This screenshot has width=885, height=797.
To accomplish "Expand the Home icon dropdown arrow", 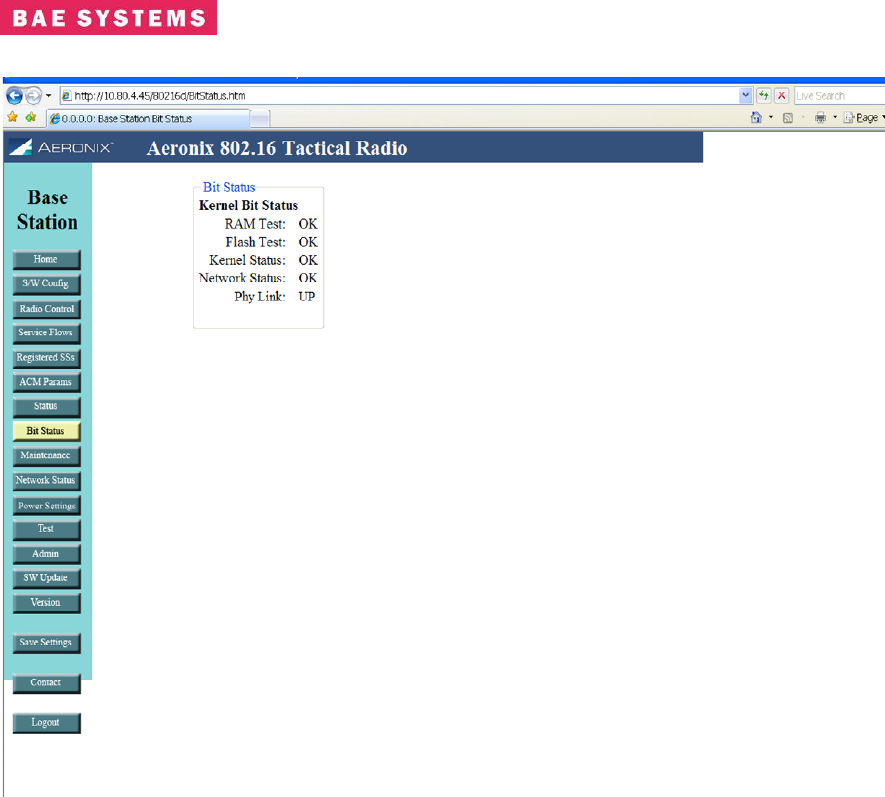I will (x=771, y=117).
